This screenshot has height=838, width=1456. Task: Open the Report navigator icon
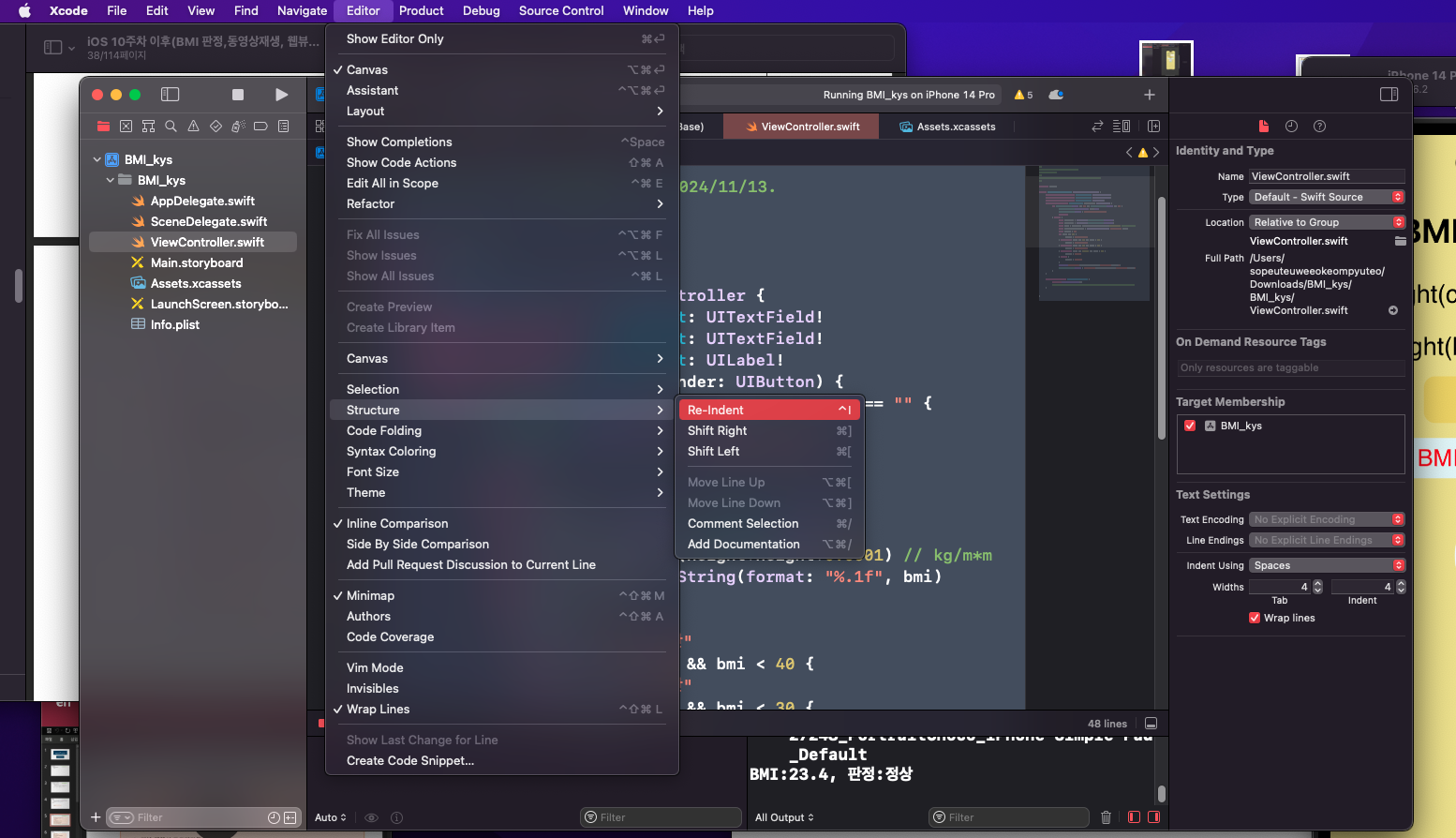pos(283,126)
